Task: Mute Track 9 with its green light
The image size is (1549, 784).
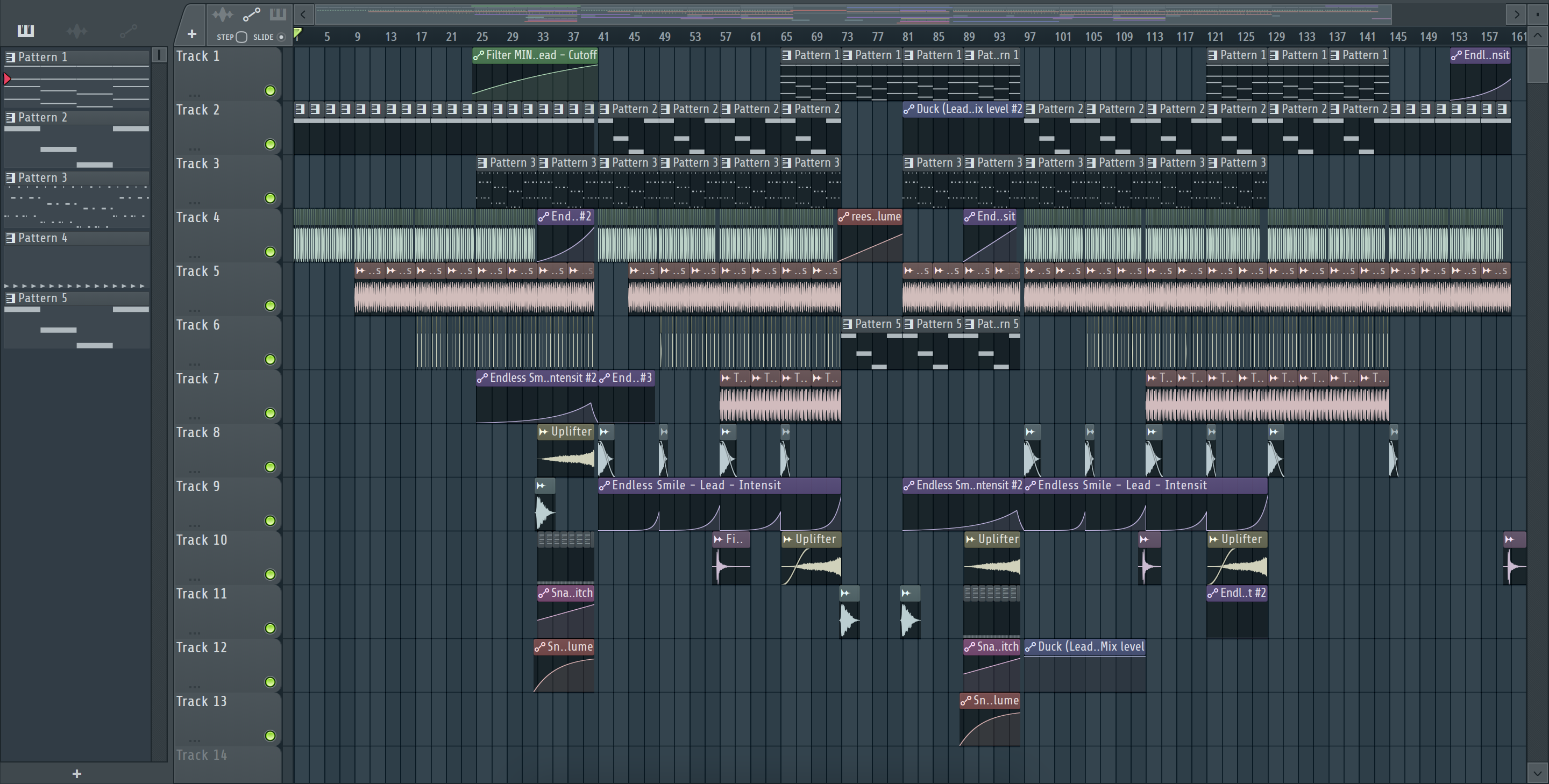Action: (271, 521)
